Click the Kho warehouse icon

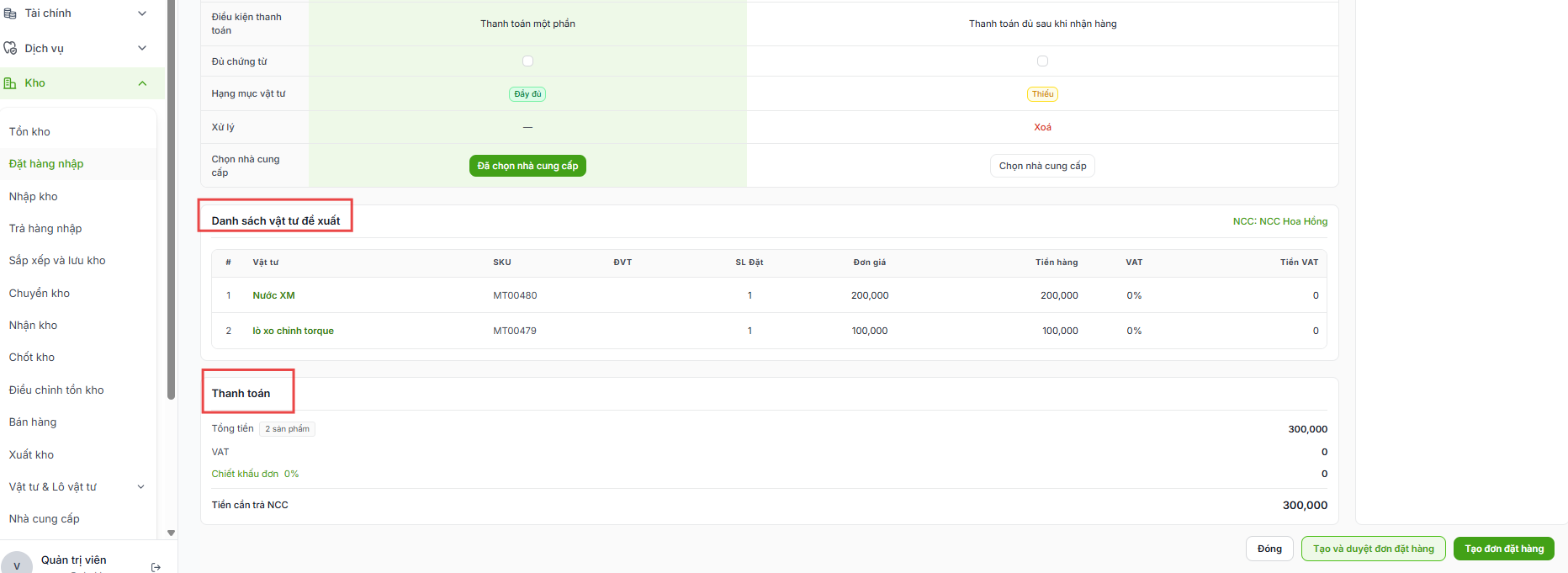point(10,83)
